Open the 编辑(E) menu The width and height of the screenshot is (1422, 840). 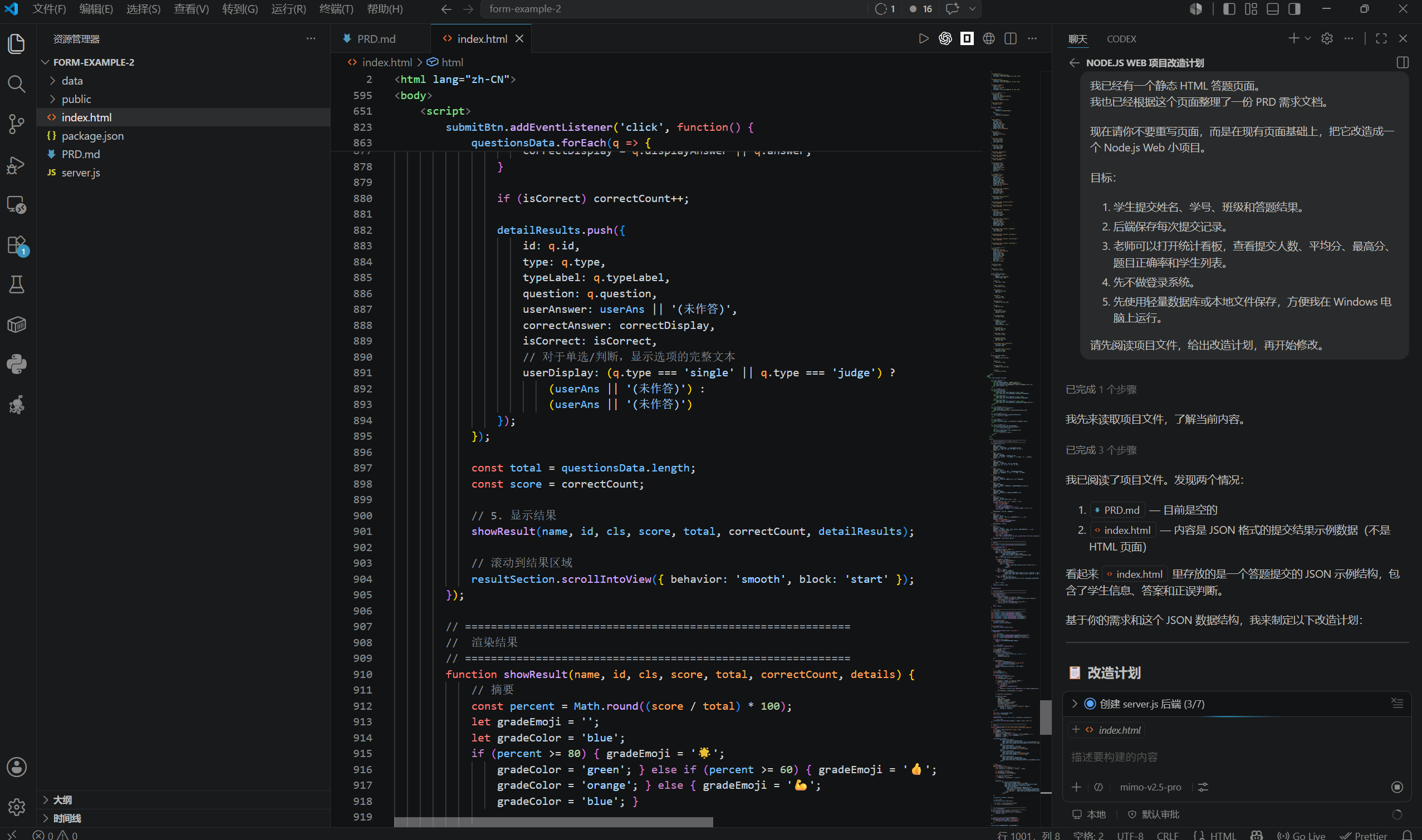[x=96, y=9]
